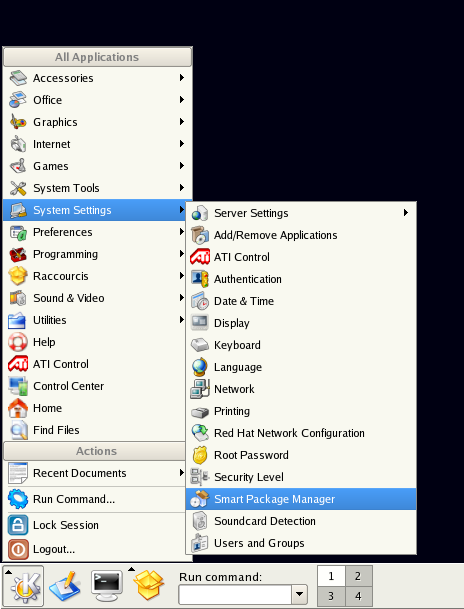Viewport: 464px width, 609px height.
Task: Click the Logout power icon
Action: (x=18, y=549)
